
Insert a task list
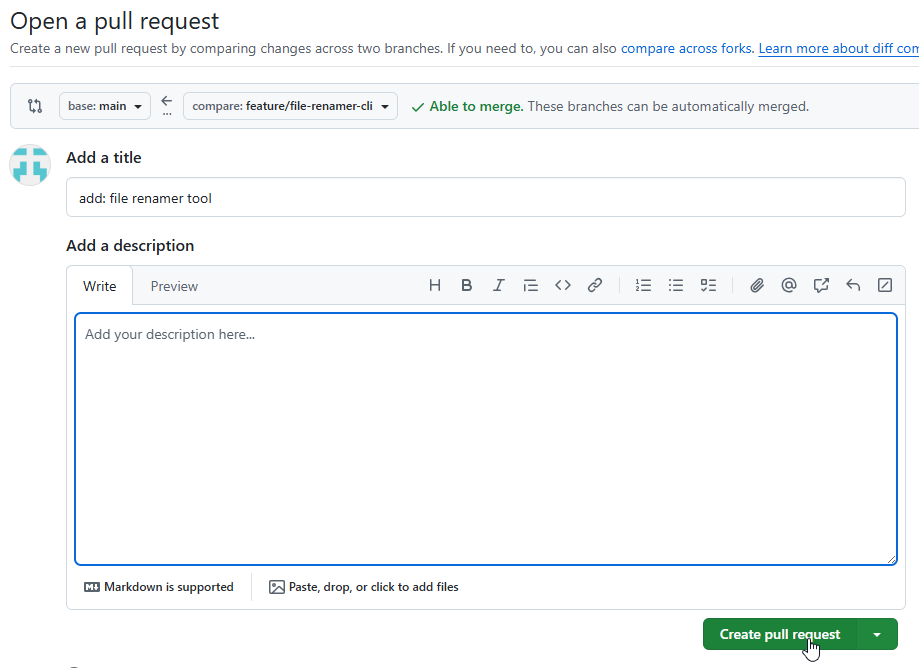pos(708,286)
